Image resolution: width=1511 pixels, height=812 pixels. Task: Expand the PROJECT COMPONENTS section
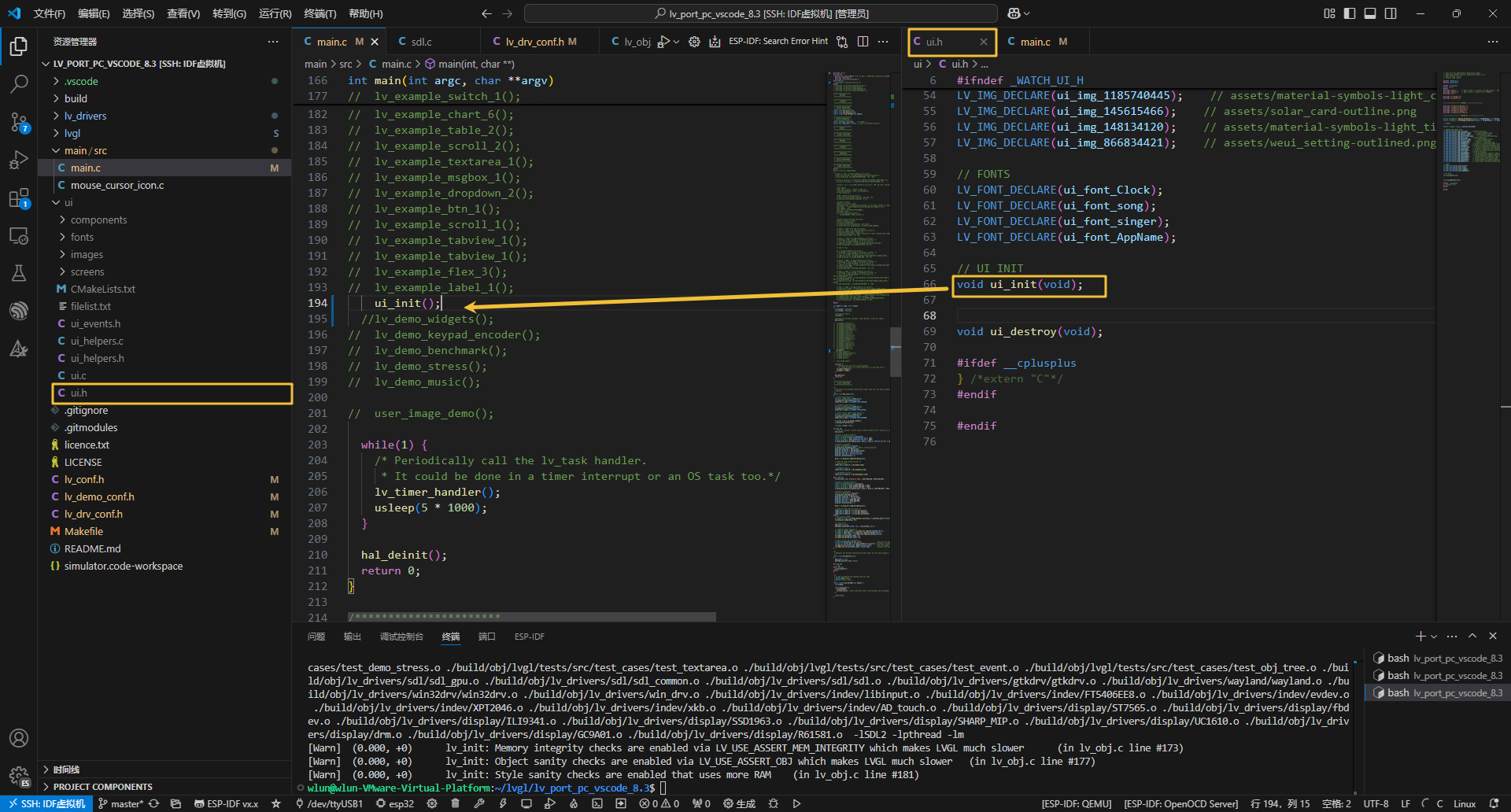(x=164, y=786)
